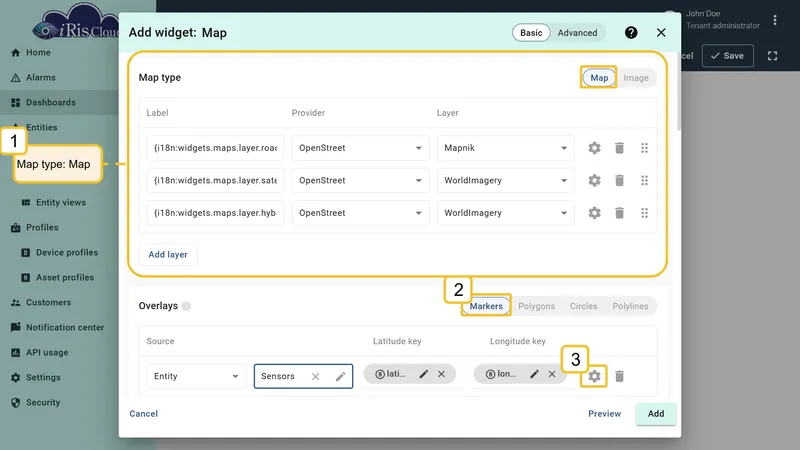Remove the latitude key chip
This screenshot has width=800, height=450.
click(441, 374)
